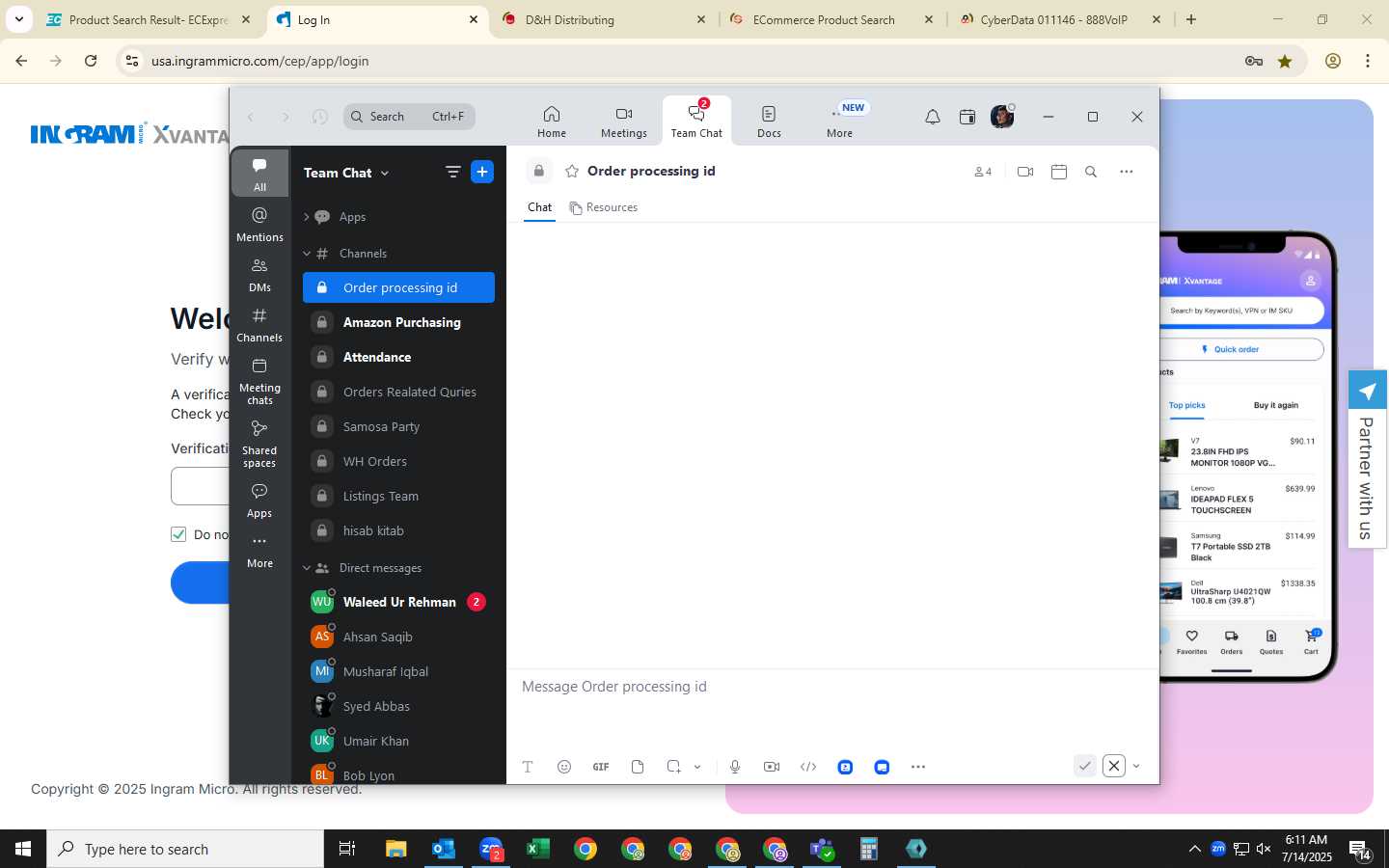Switch to the Meetings tab
This screenshot has height=868, width=1389.
624,122
